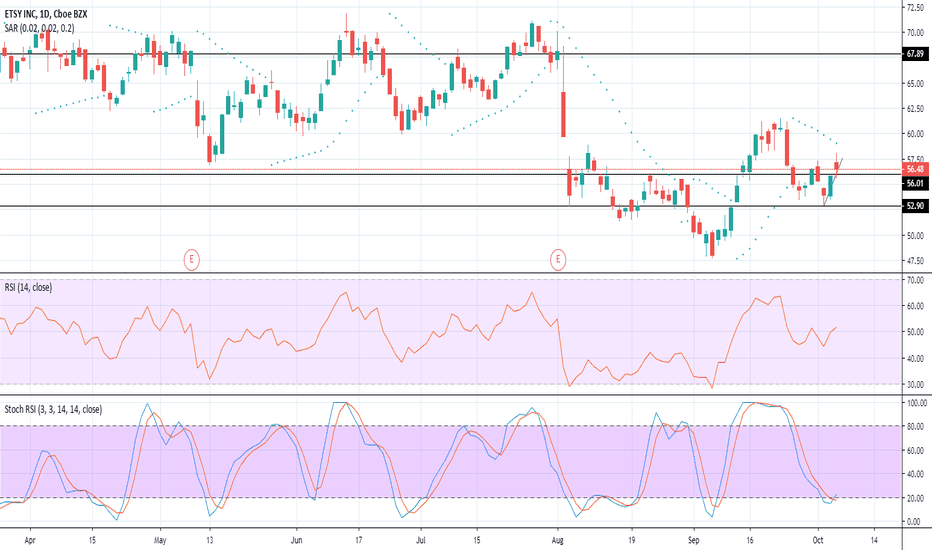The width and height of the screenshot is (932, 550).
Task: Select the RSI (14, close) indicator label
Action: coord(29,287)
